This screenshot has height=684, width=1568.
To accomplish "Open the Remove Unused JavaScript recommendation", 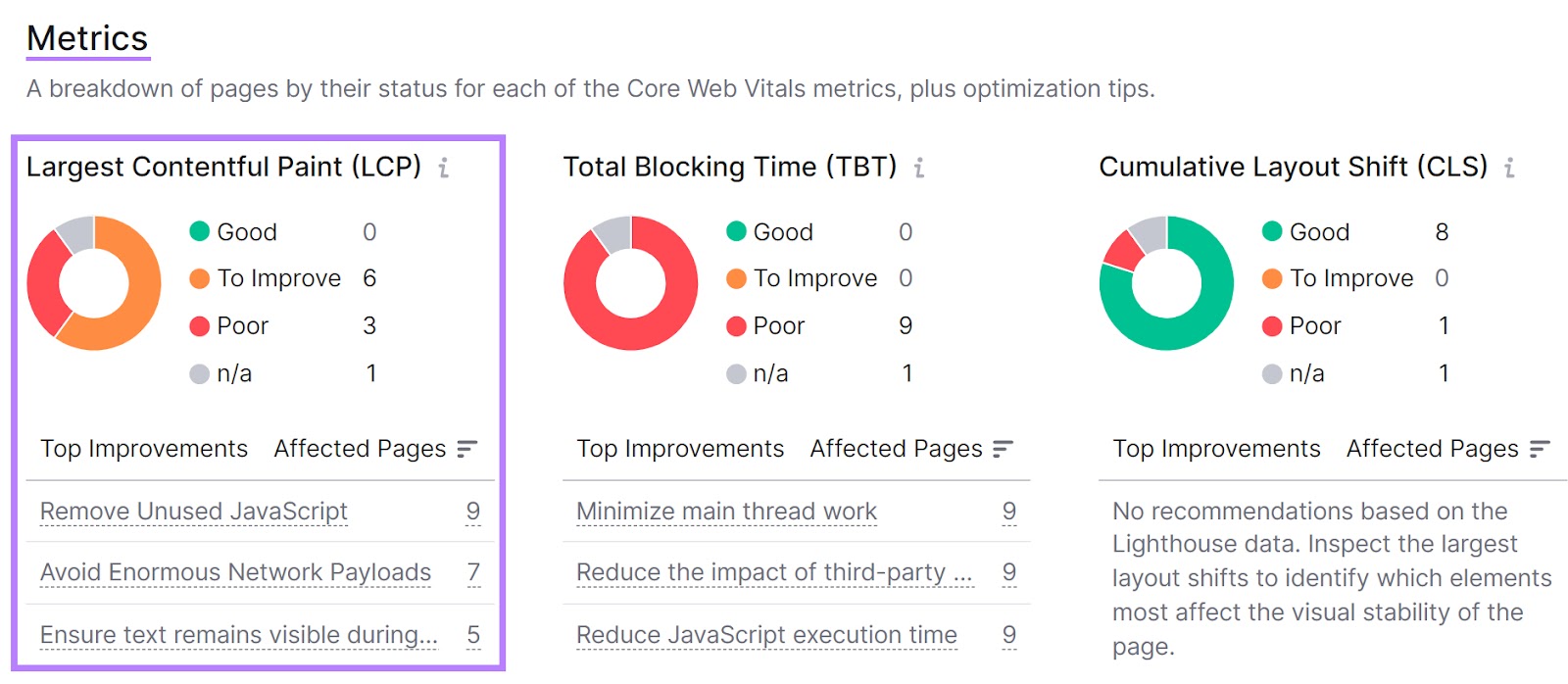I will point(193,511).
